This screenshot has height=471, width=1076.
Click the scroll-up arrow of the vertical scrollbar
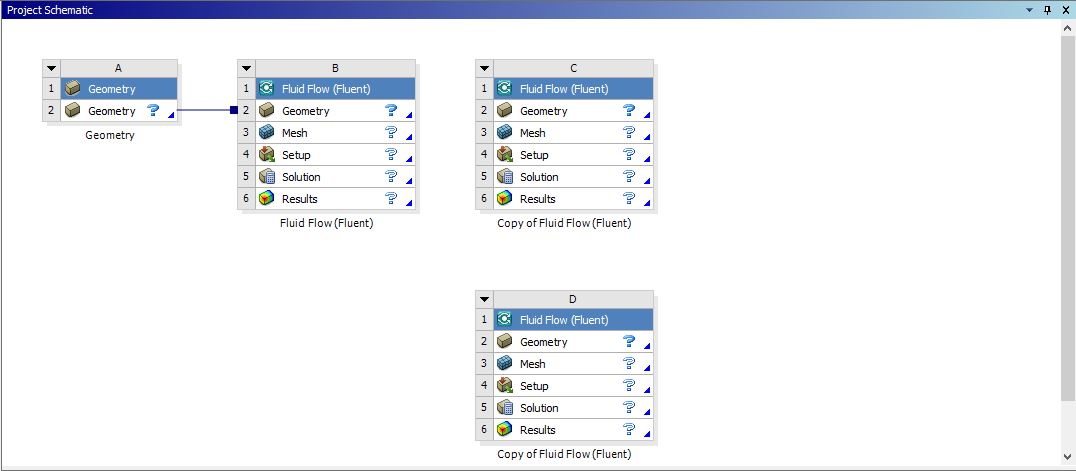coord(1067,28)
